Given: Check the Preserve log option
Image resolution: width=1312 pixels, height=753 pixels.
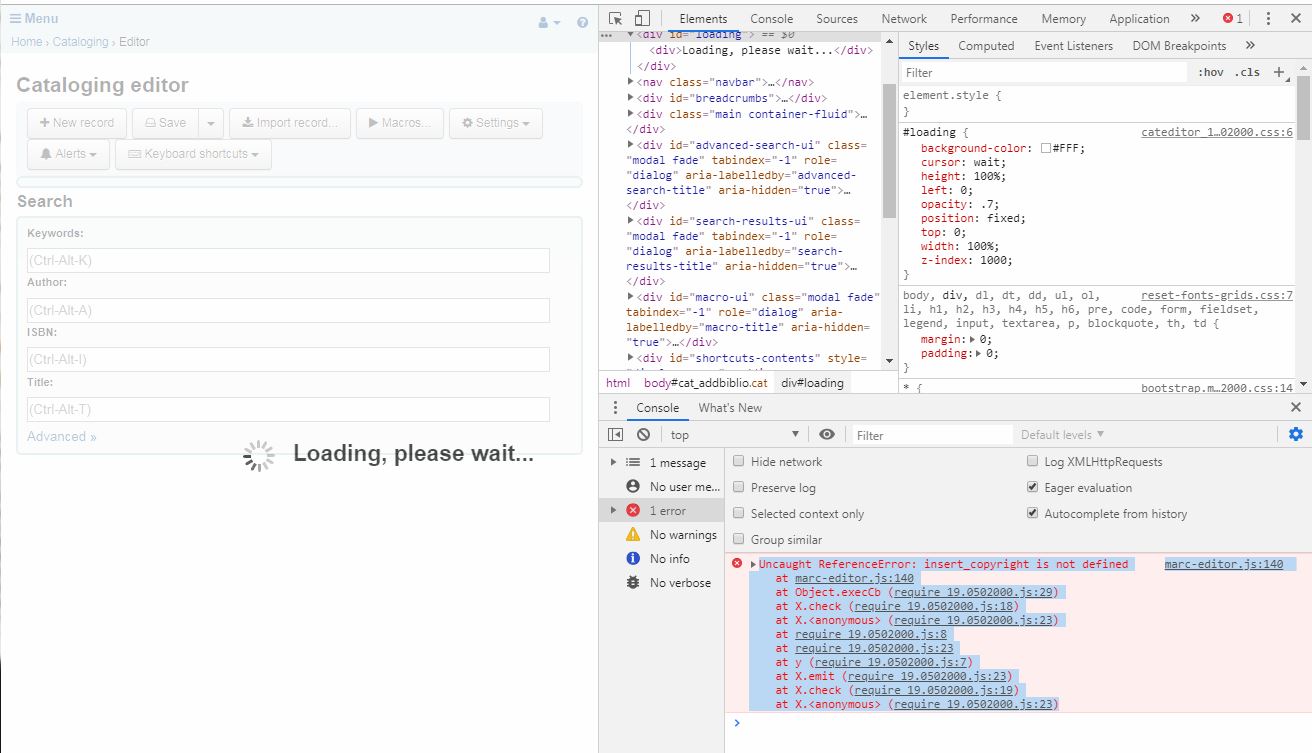Looking at the screenshot, I should (x=739, y=488).
